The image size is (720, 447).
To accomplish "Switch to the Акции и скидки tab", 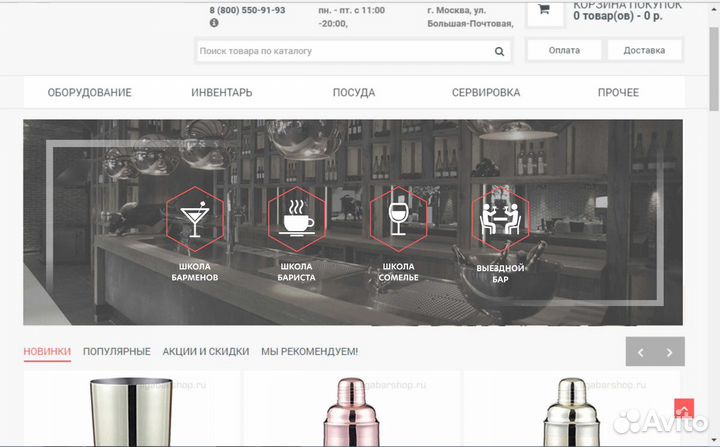I will (205, 352).
